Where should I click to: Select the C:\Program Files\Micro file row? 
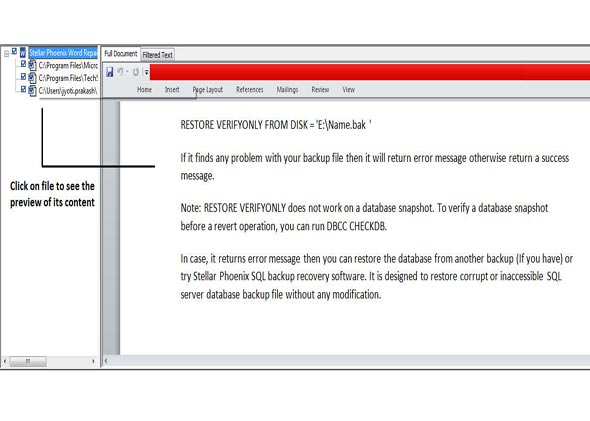[68, 65]
